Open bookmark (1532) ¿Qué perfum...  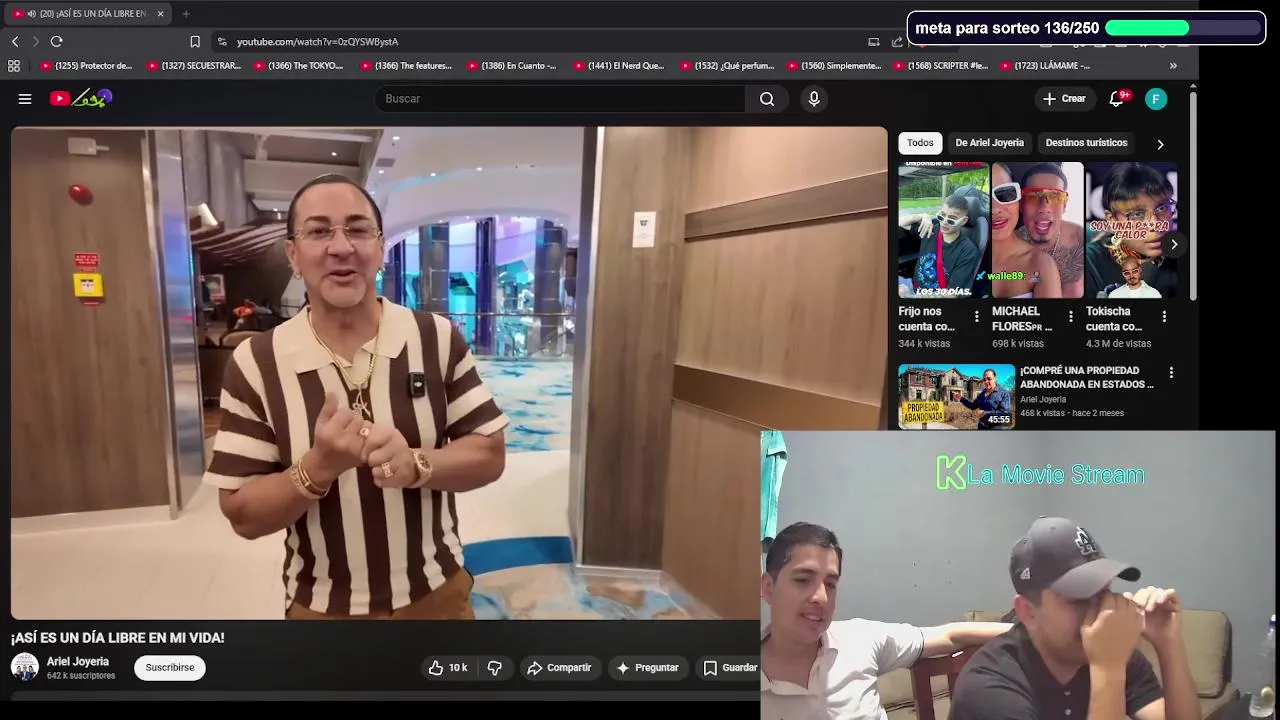pyautogui.click(x=726, y=66)
